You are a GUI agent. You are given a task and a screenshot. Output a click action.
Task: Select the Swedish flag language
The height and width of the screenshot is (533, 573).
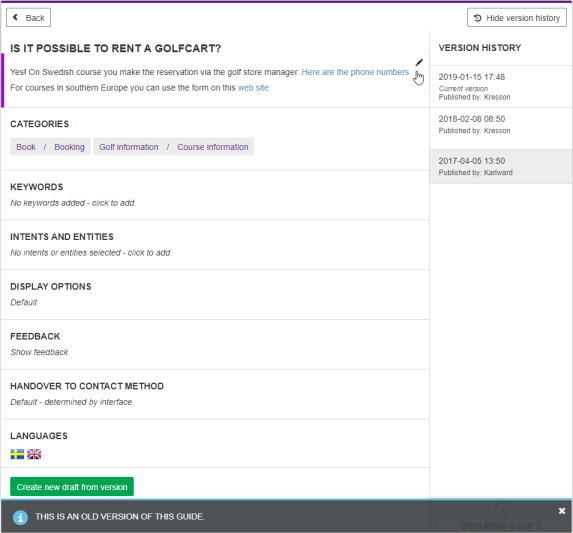click(x=17, y=454)
